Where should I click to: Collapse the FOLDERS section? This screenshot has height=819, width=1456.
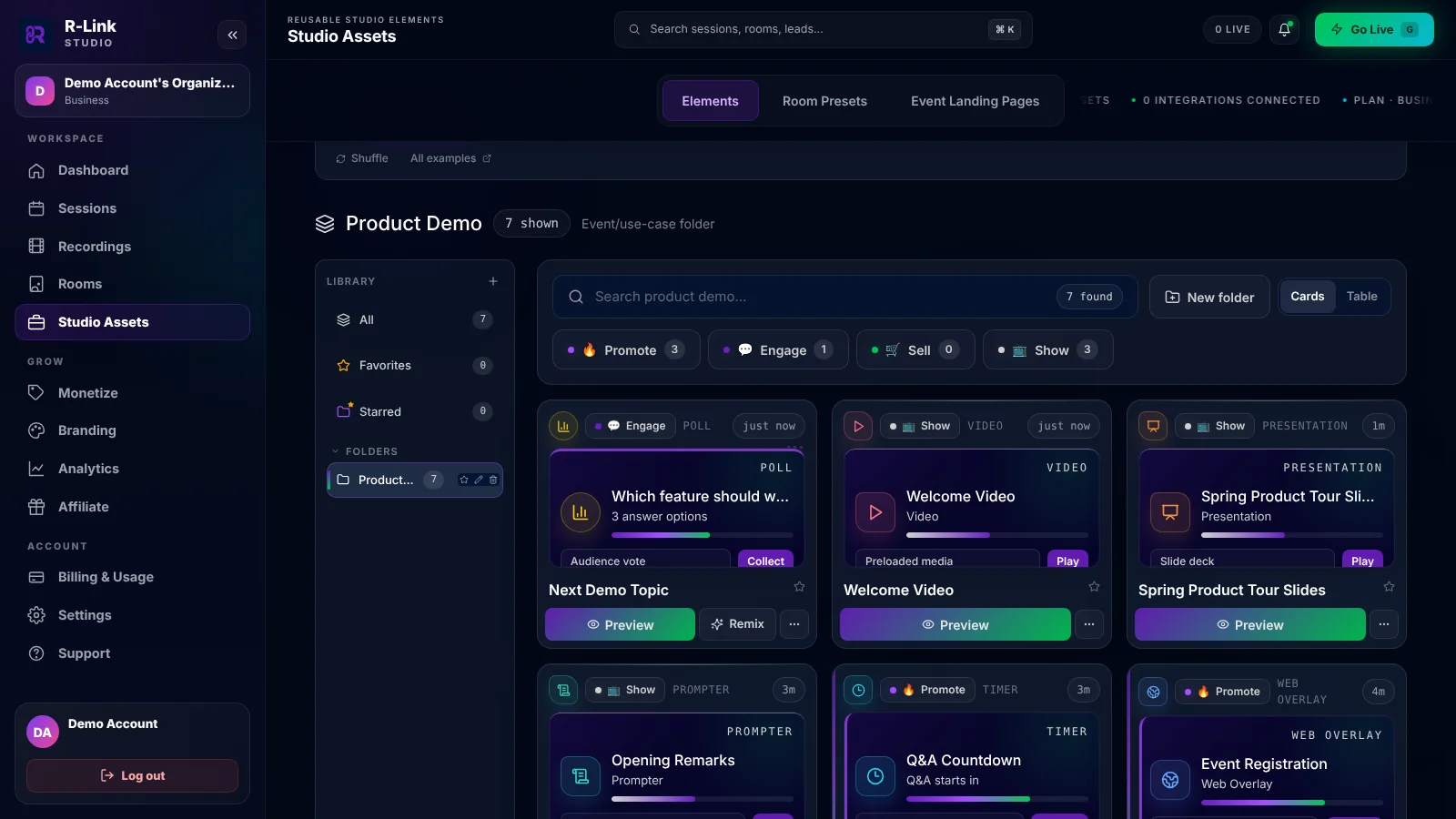point(364,451)
